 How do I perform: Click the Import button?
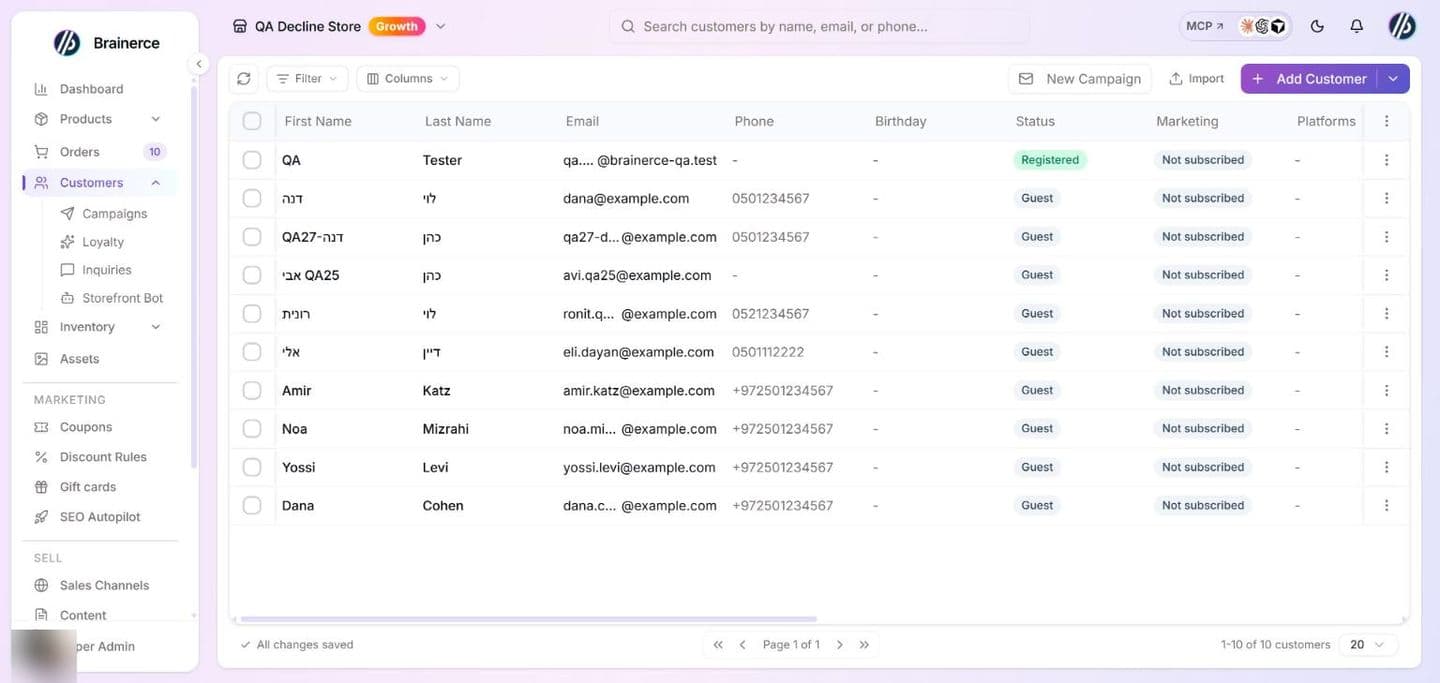click(x=1197, y=79)
